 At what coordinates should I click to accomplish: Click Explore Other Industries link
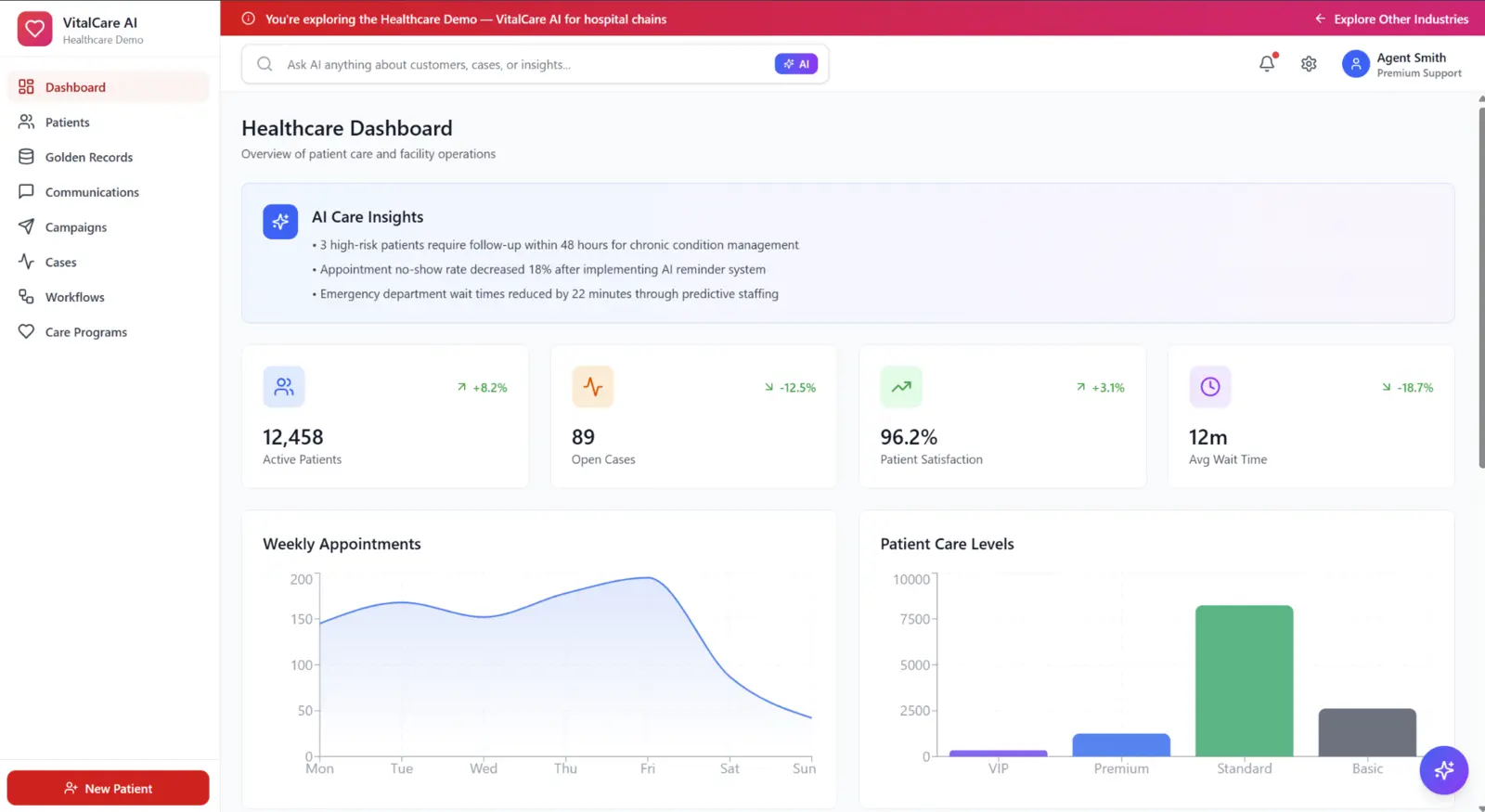1391,19
